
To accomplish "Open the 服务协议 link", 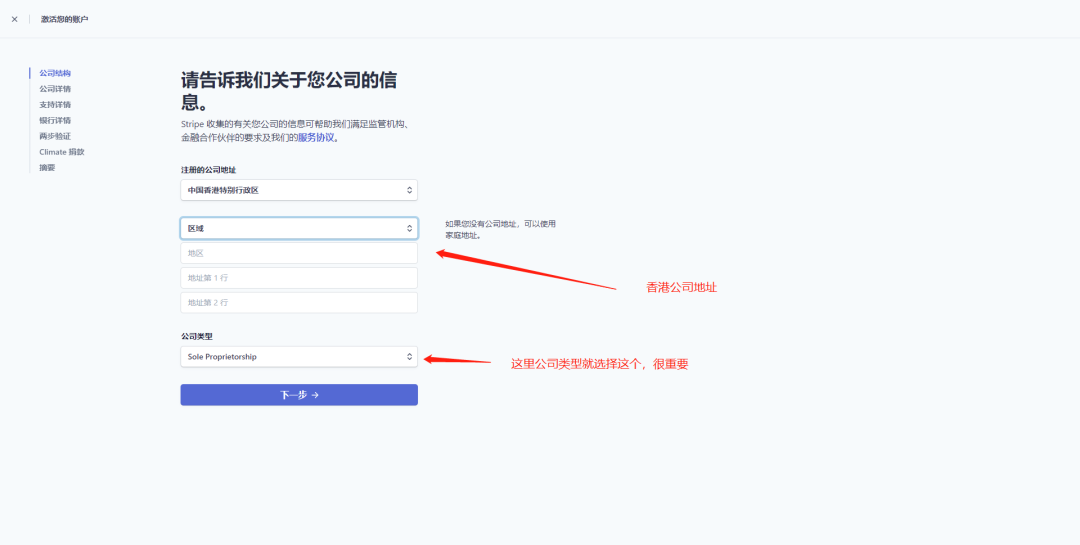I will coord(317,138).
